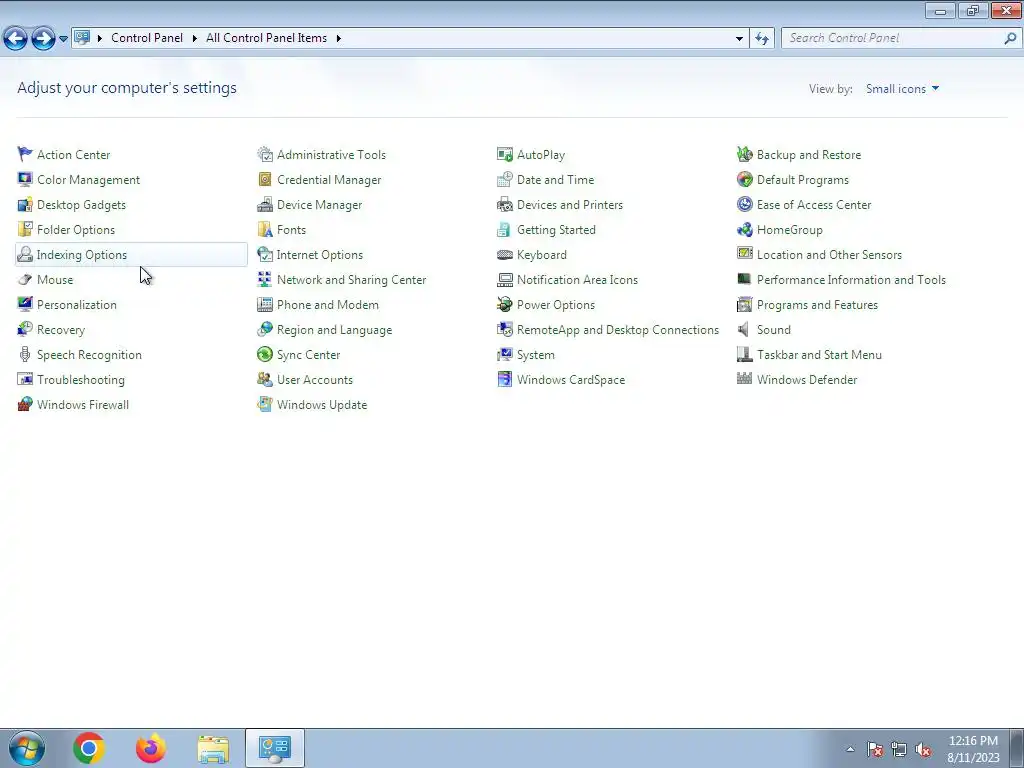The height and width of the screenshot is (768, 1024).
Task: Open the Windows Start button
Action: coord(27,748)
